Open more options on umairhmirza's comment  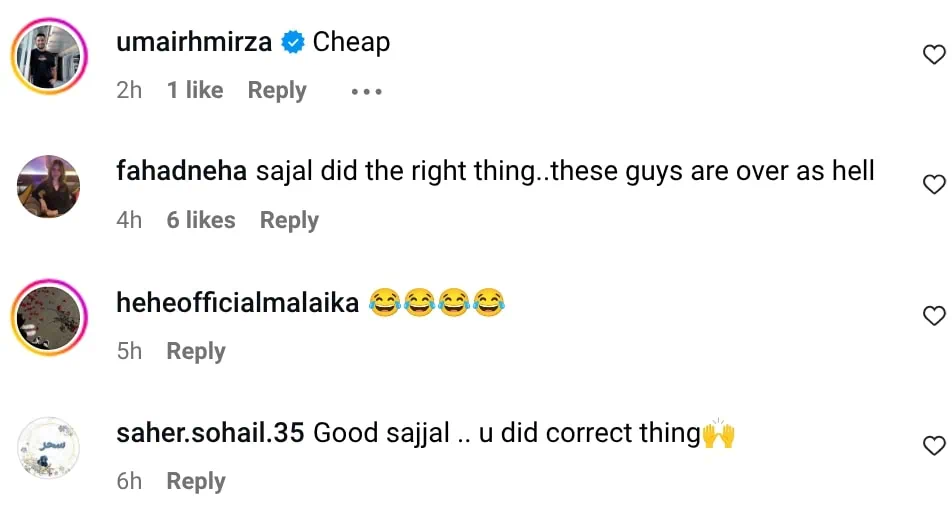point(366,91)
